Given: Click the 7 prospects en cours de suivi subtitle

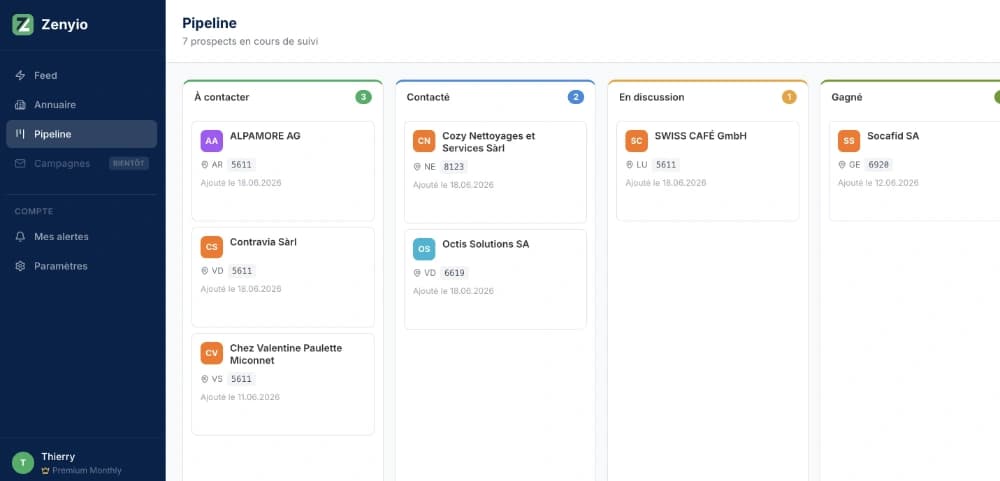Looking at the screenshot, I should coord(250,41).
